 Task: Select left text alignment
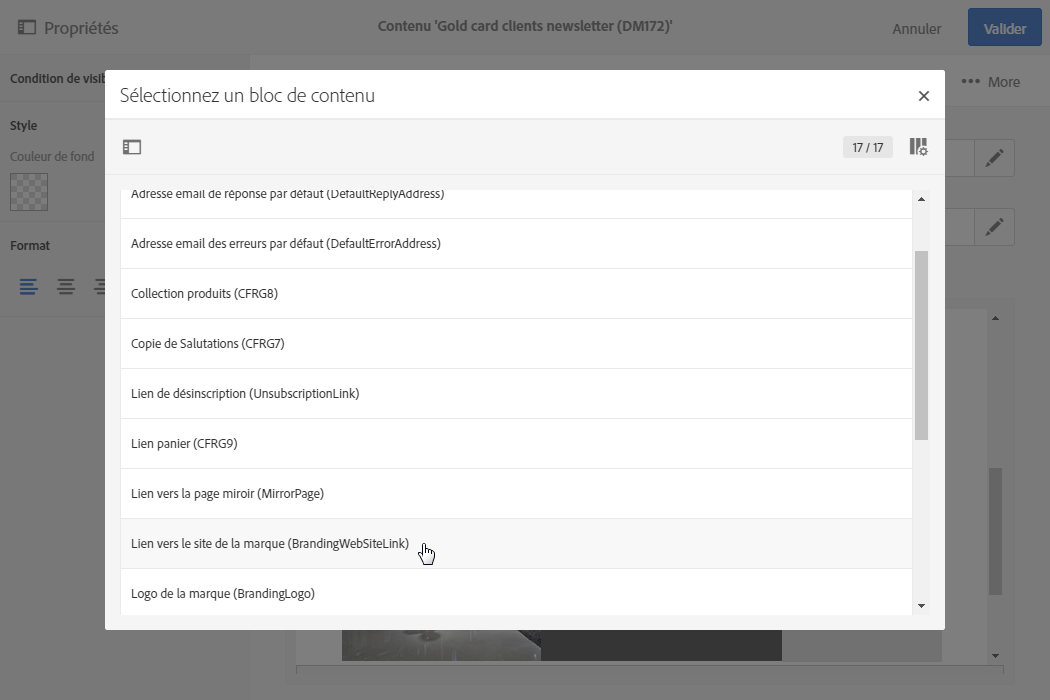click(29, 287)
